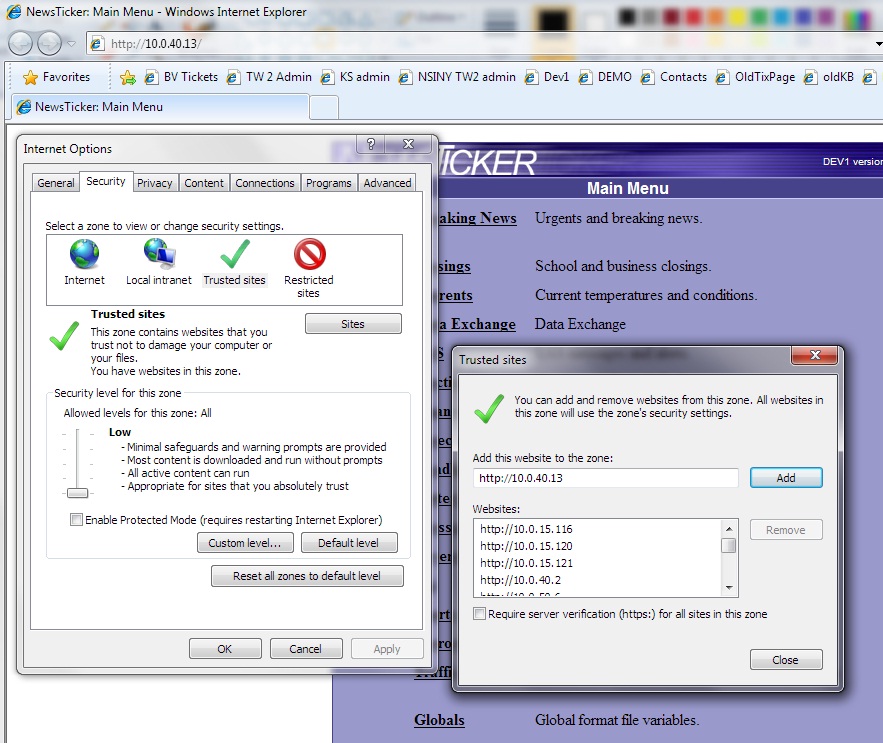This screenshot has width=883, height=743.
Task: Open the Advanced tab
Action: pos(387,183)
